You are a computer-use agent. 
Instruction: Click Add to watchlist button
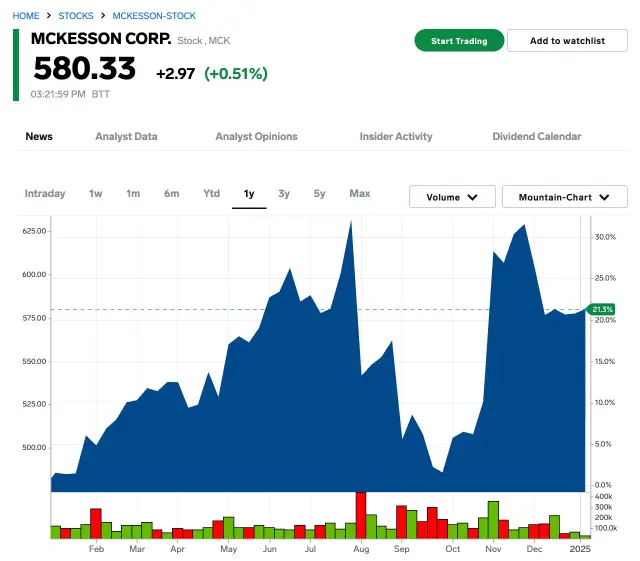pos(567,41)
